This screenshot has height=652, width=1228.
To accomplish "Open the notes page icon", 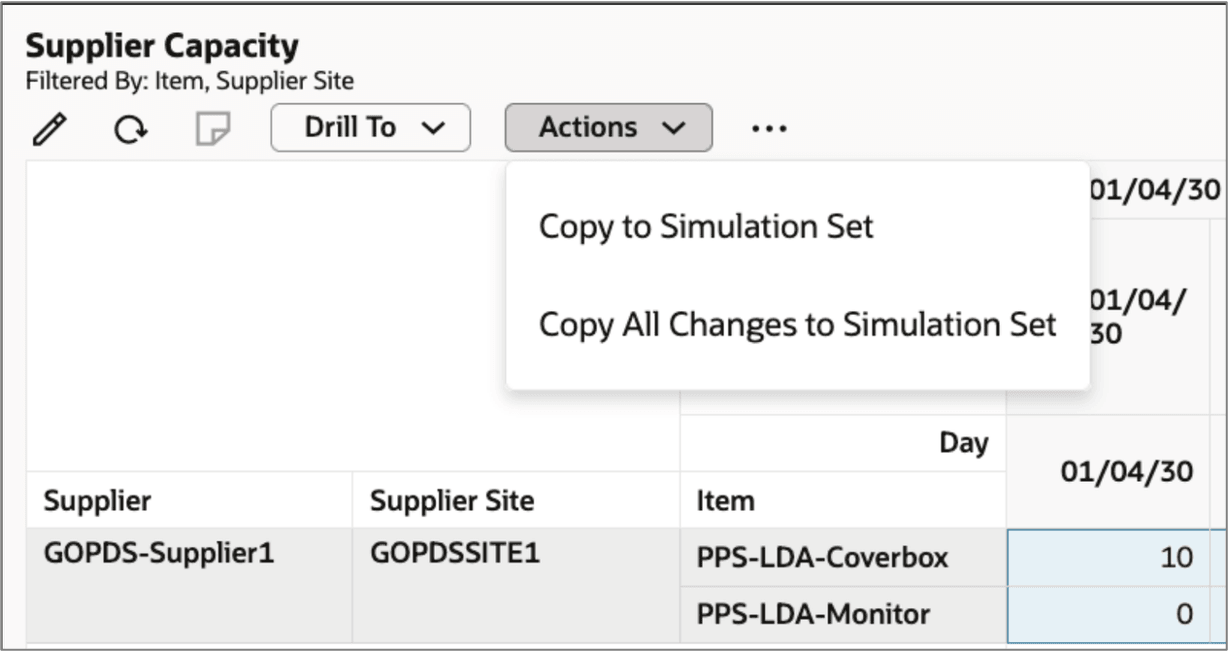I will tap(213, 127).
